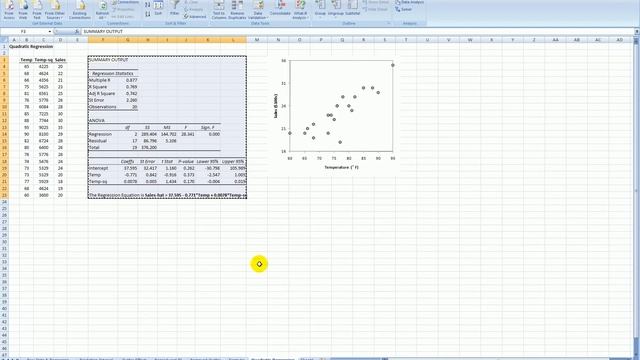Launch Text to Columns
The width and height of the screenshot is (640, 360).
pyautogui.click(x=219, y=10)
